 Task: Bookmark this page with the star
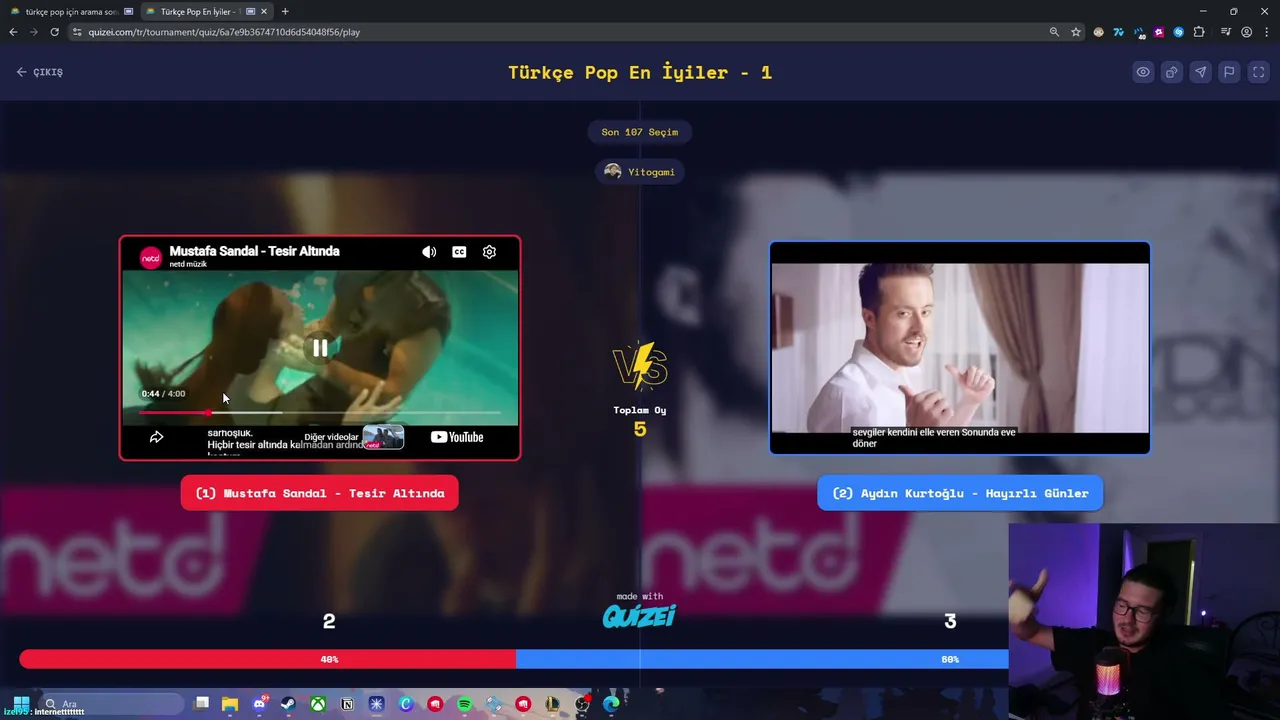1076,32
